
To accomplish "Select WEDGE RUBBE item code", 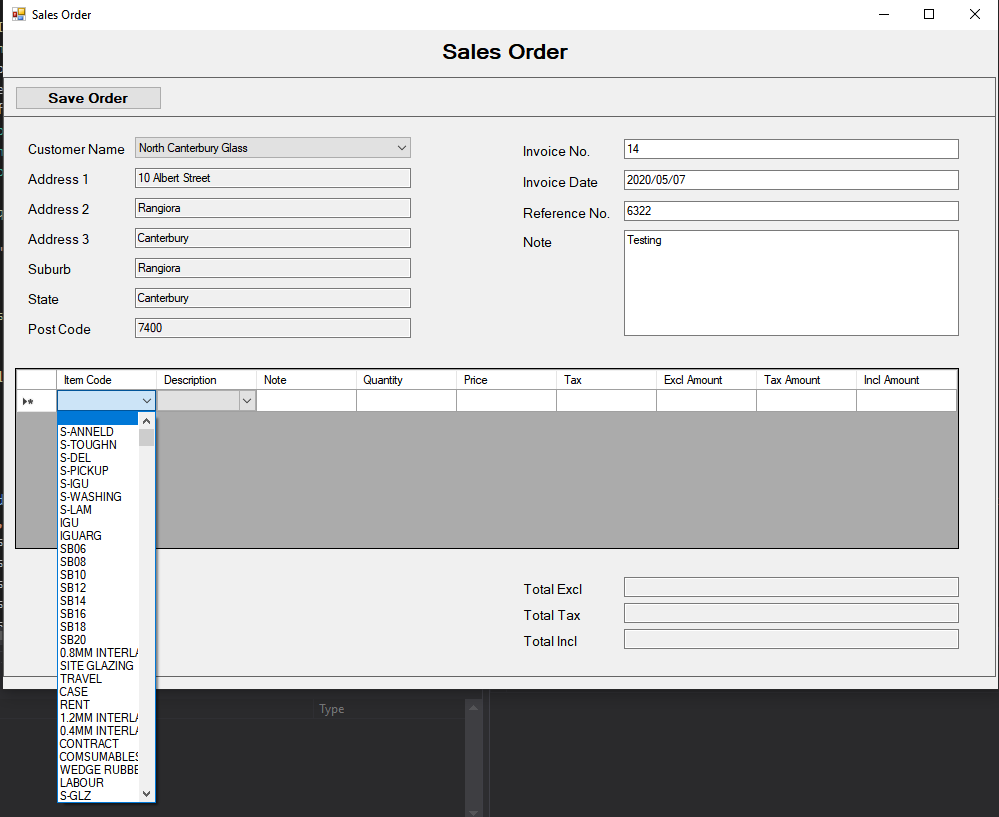I will tap(99, 770).
